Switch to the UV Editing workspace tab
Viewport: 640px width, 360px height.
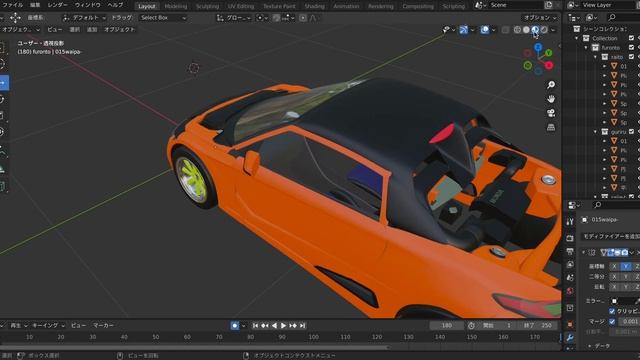pyautogui.click(x=241, y=6)
